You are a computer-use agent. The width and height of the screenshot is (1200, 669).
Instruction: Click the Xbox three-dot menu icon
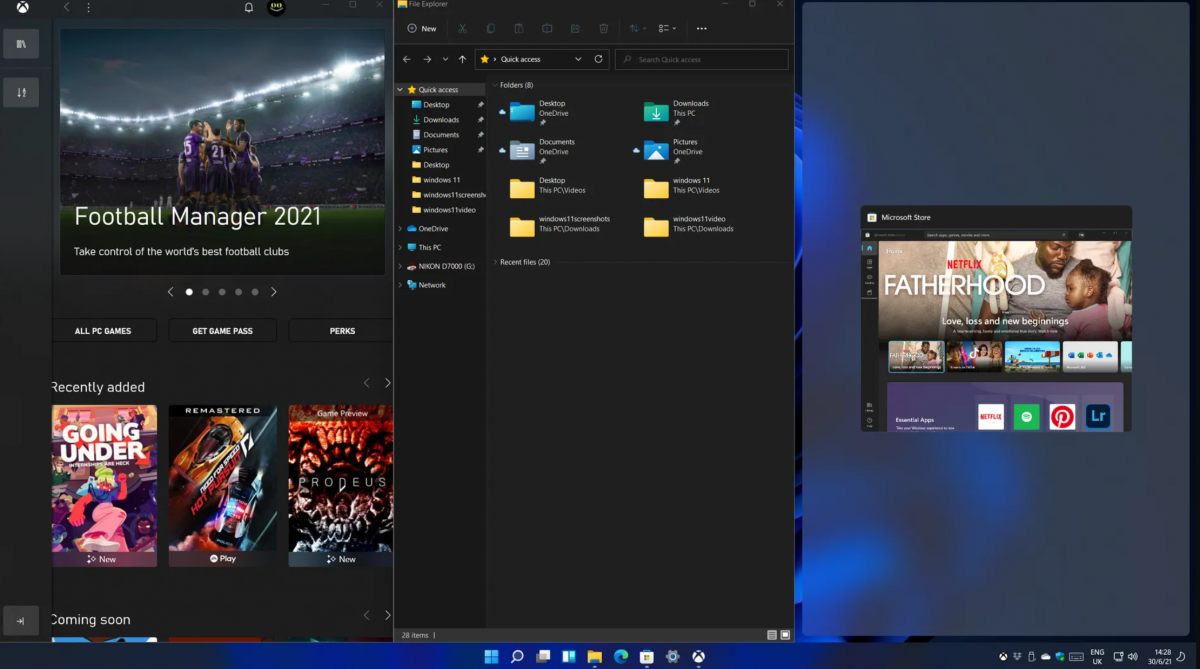(x=88, y=8)
